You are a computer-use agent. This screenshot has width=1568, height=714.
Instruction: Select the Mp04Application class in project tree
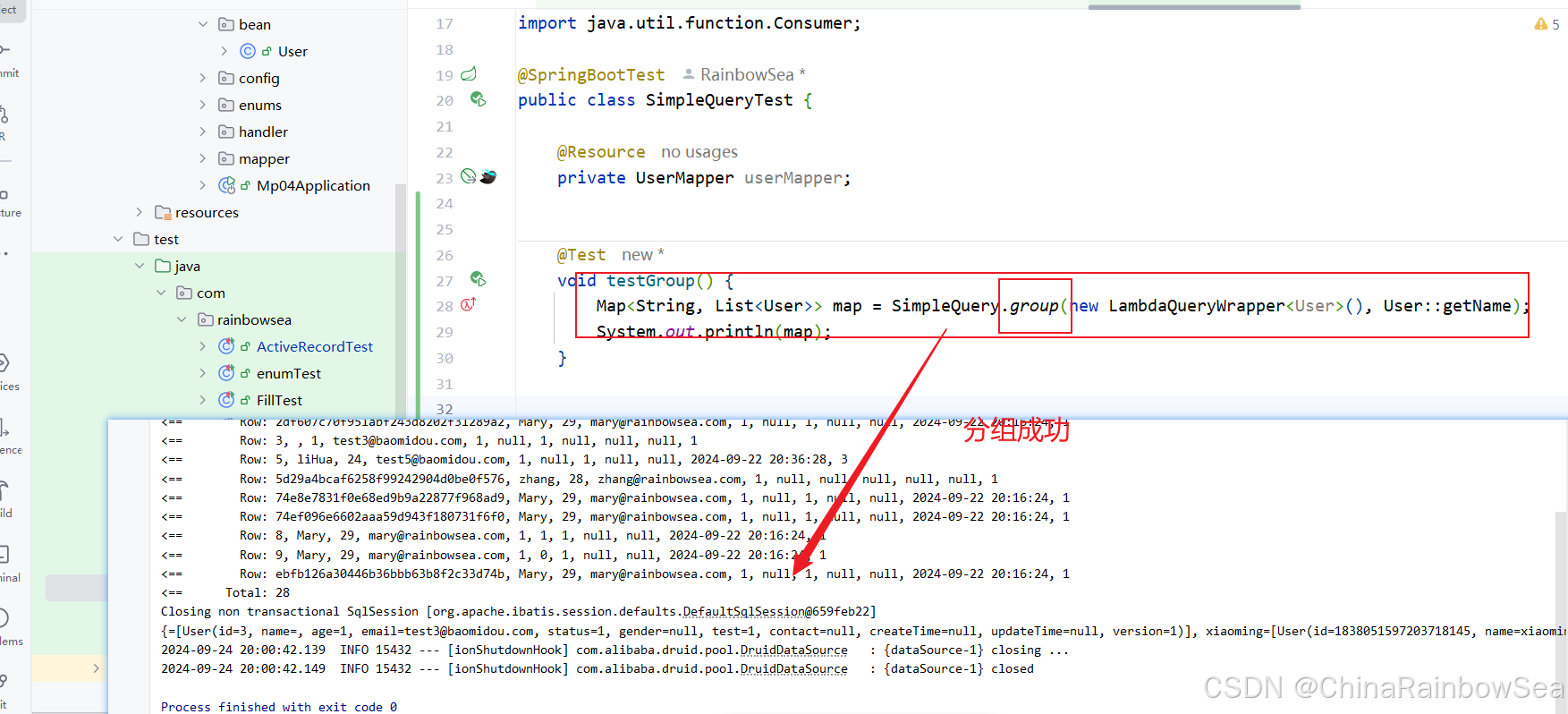(312, 185)
